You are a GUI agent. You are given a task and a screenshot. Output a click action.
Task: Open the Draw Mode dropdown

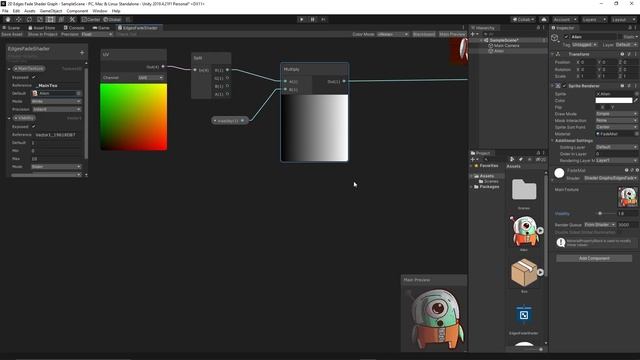(616, 114)
